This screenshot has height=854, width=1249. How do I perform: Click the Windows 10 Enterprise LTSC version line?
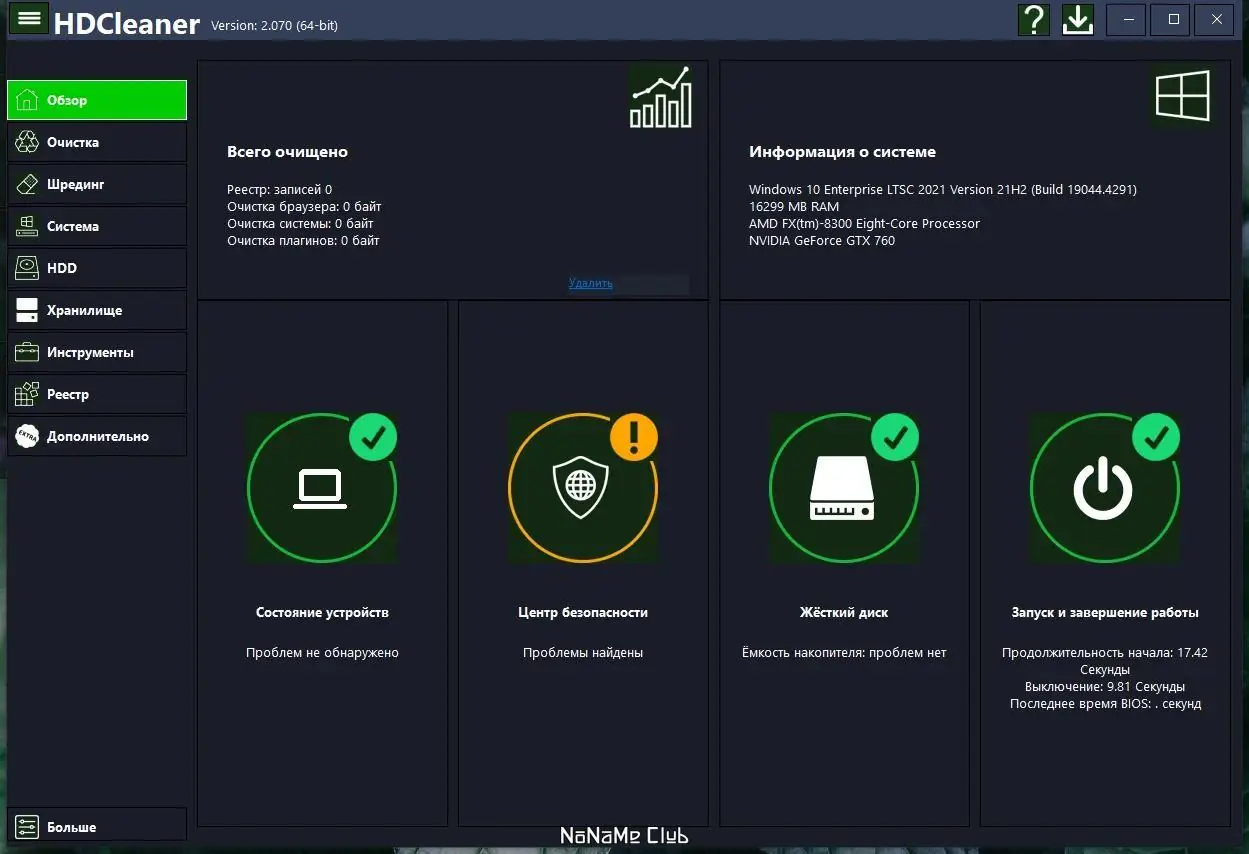943,189
